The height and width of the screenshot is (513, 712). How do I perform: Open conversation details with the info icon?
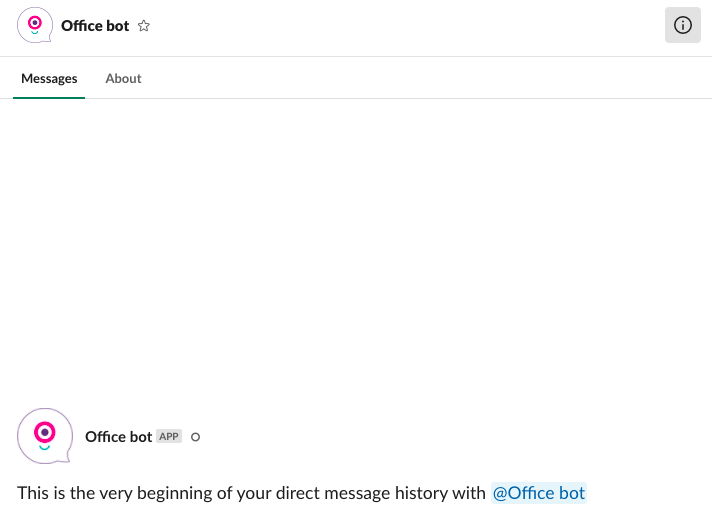click(682, 25)
